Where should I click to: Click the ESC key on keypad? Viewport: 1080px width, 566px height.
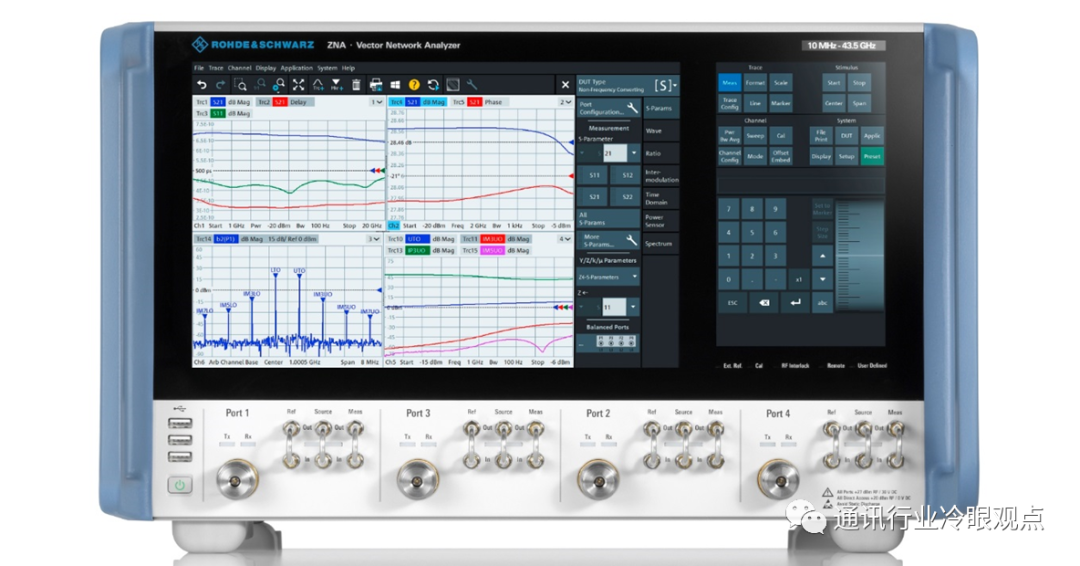tap(732, 302)
